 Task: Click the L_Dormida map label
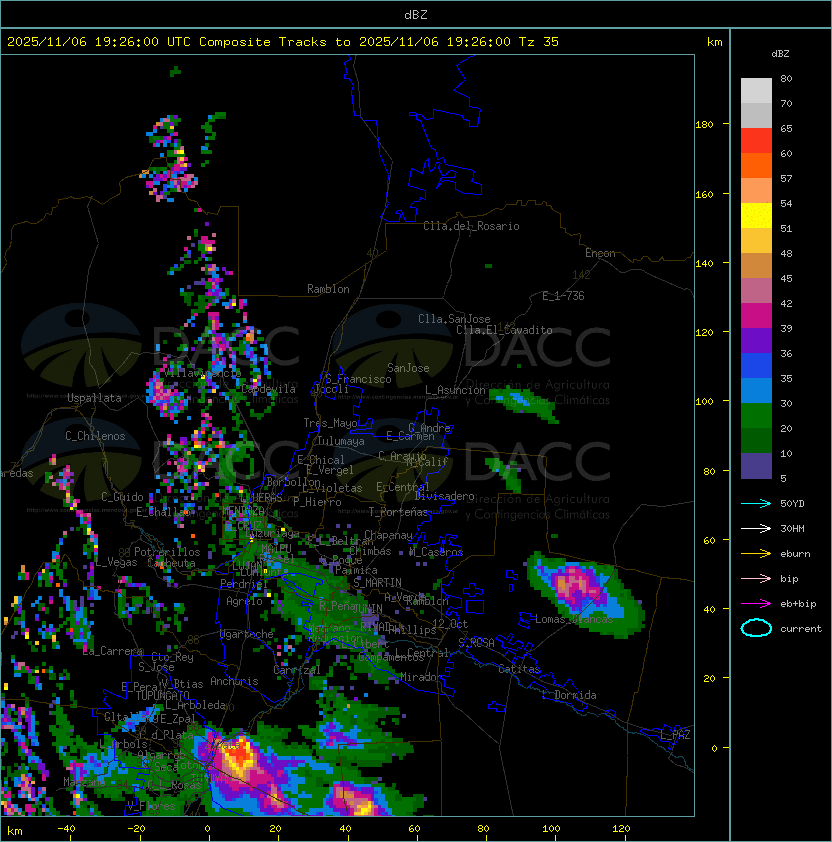pos(569,695)
